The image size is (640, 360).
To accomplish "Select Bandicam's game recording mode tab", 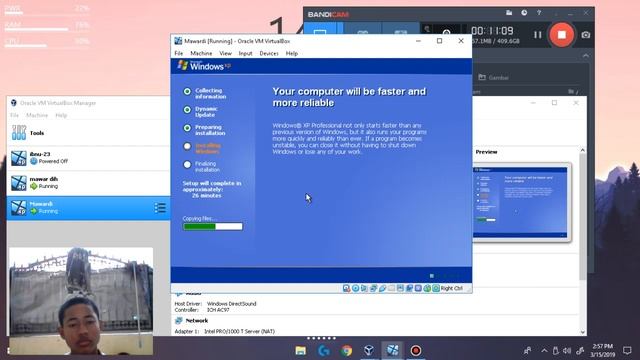I will (363, 29).
